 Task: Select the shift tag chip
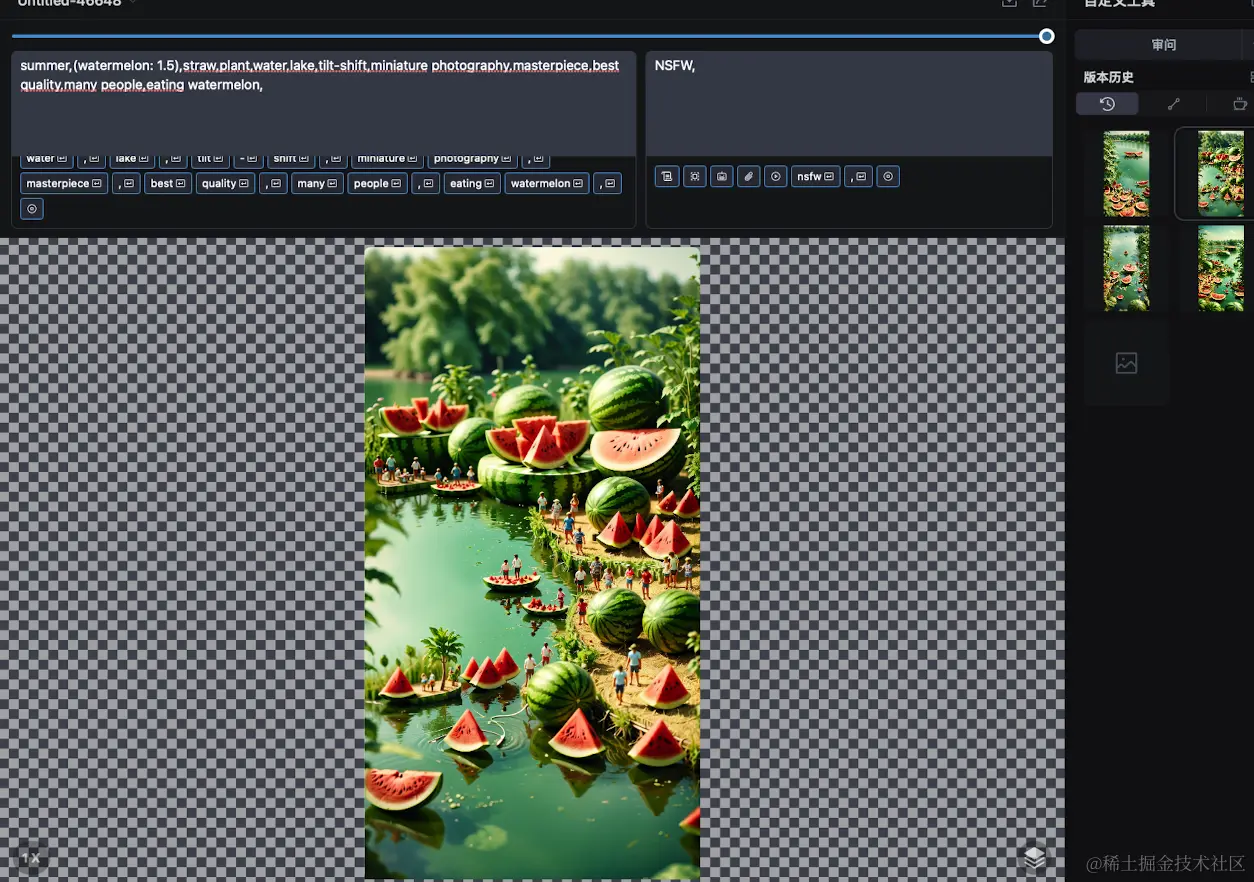click(291, 159)
